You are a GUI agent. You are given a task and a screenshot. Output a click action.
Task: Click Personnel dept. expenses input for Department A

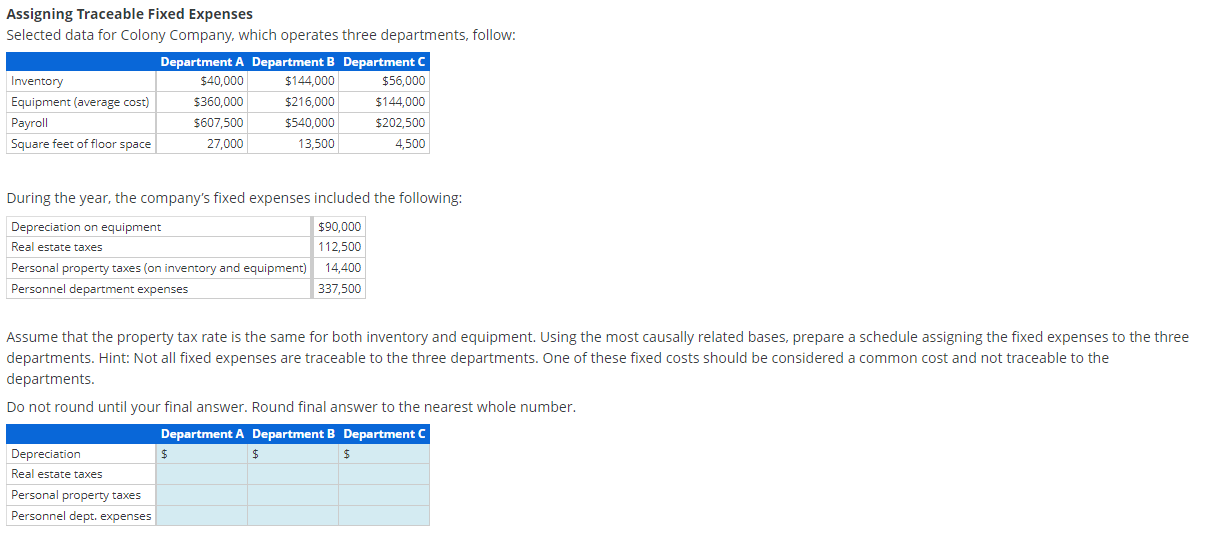tap(202, 515)
